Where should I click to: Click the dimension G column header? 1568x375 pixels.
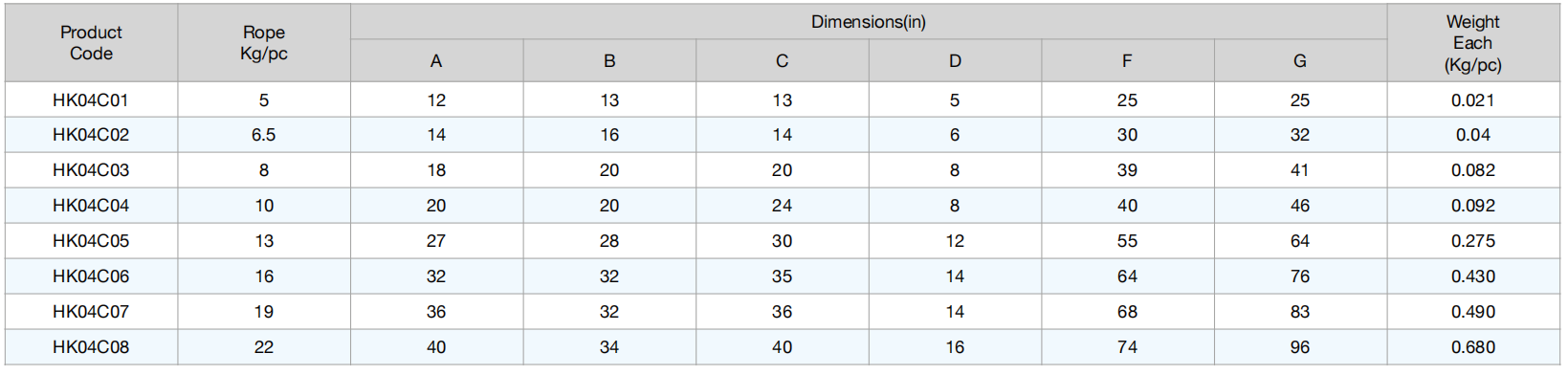pyautogui.click(x=1300, y=61)
